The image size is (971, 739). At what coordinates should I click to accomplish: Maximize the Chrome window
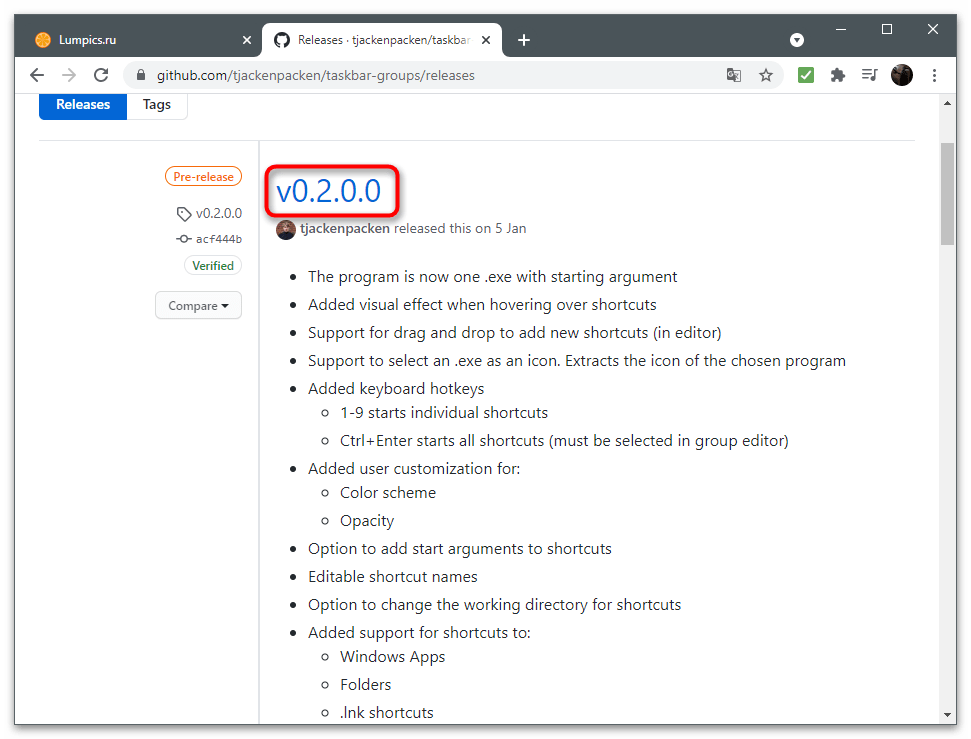point(887,29)
